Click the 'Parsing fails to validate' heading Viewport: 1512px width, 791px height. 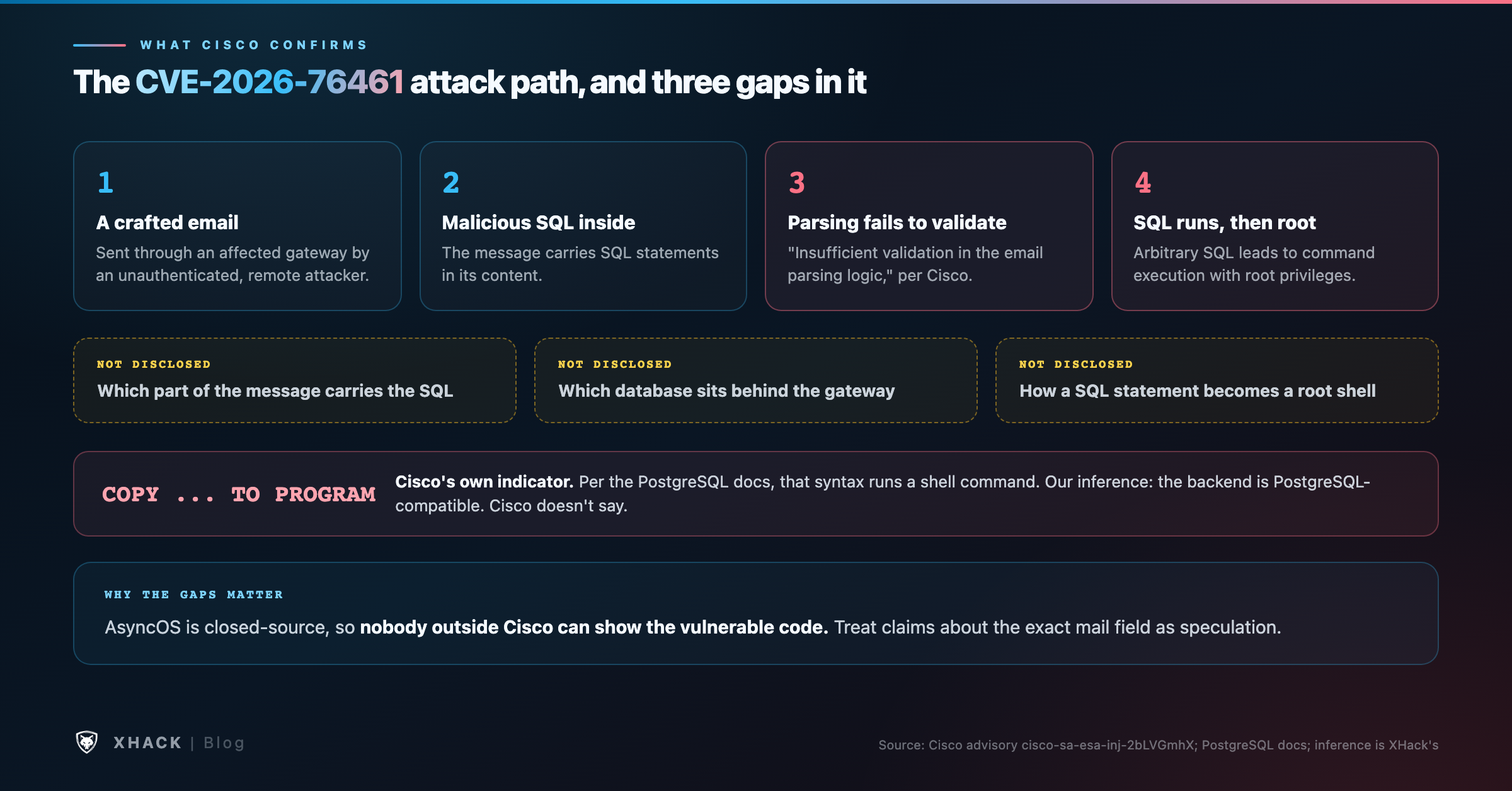(897, 222)
